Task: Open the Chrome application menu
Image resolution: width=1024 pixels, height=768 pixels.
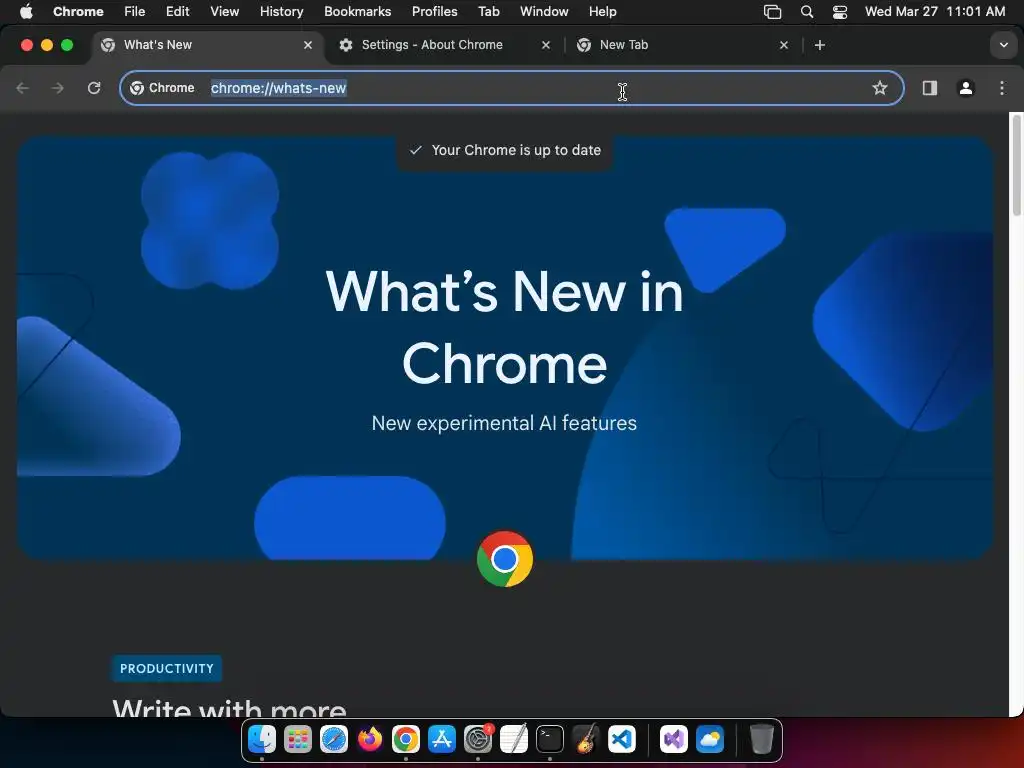Action: coord(78,12)
